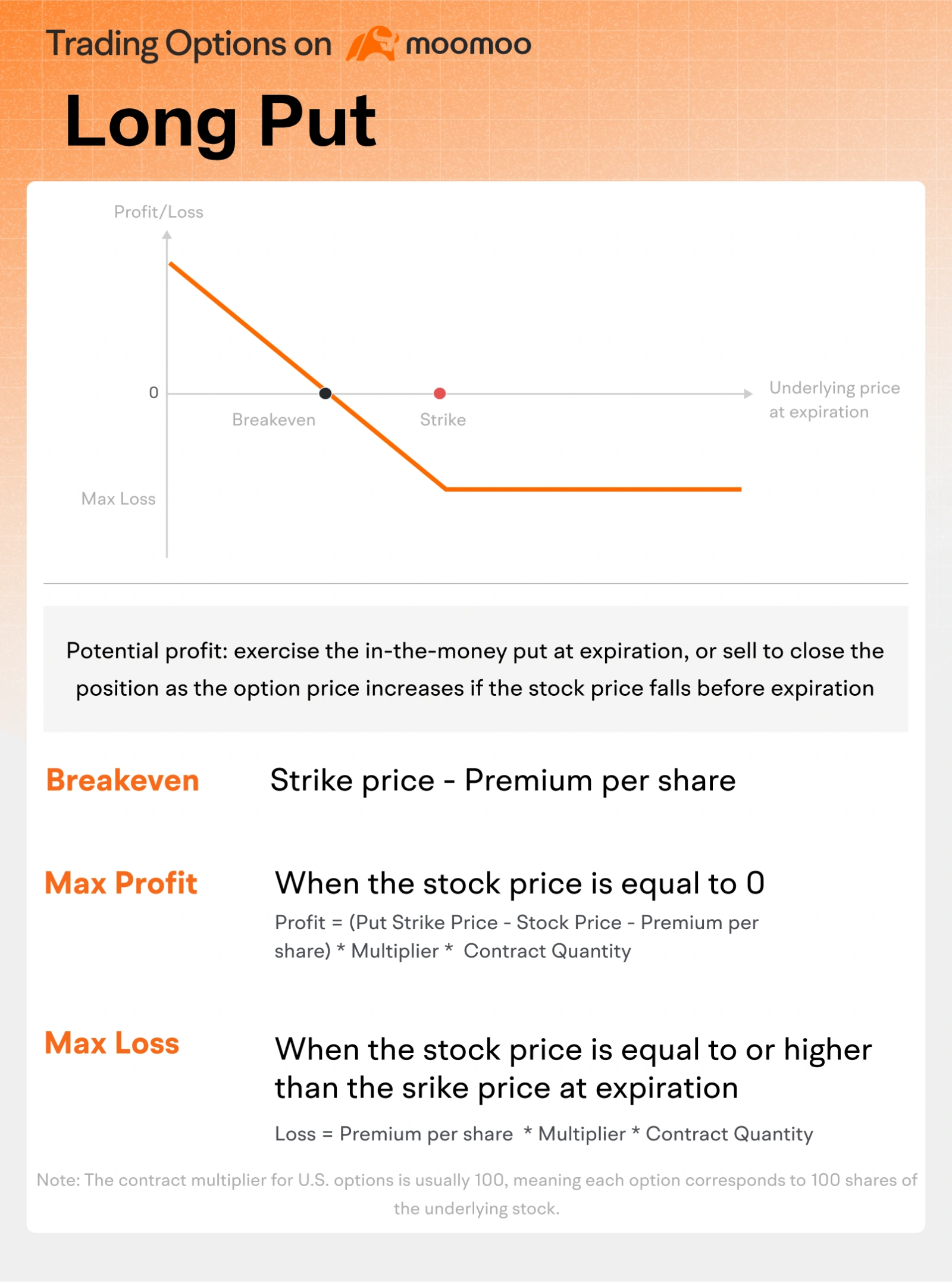Click the contract multiplier note text
Viewport: 952px width, 1282px height.
[477, 1194]
